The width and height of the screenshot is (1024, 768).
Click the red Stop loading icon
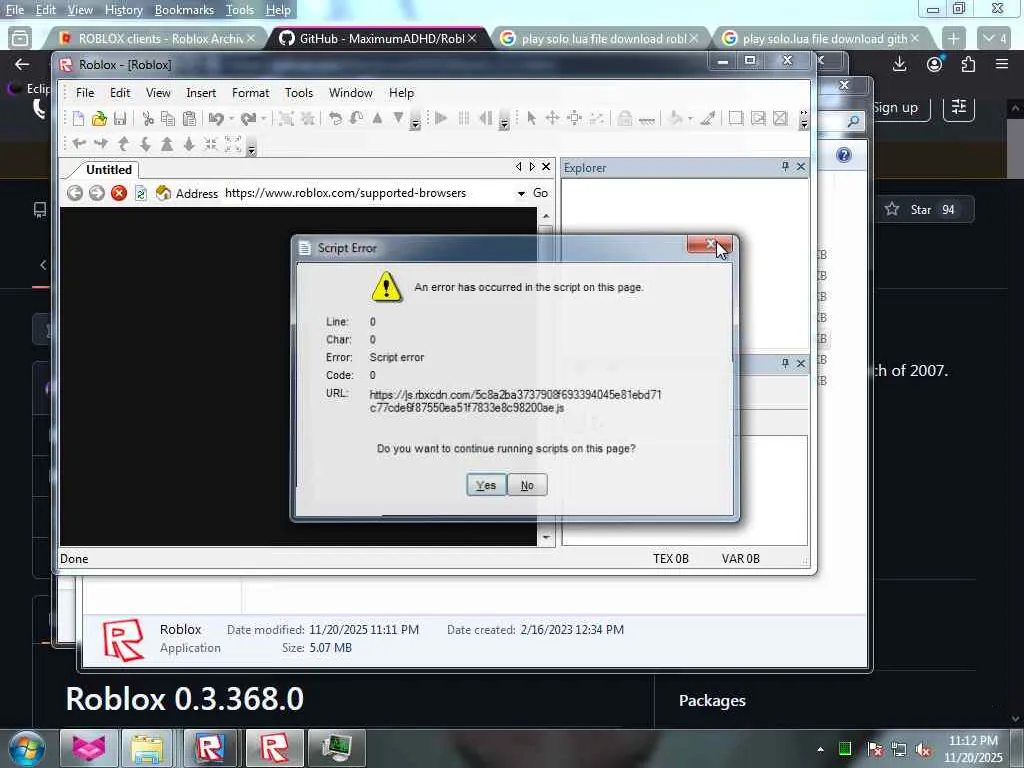[119, 193]
